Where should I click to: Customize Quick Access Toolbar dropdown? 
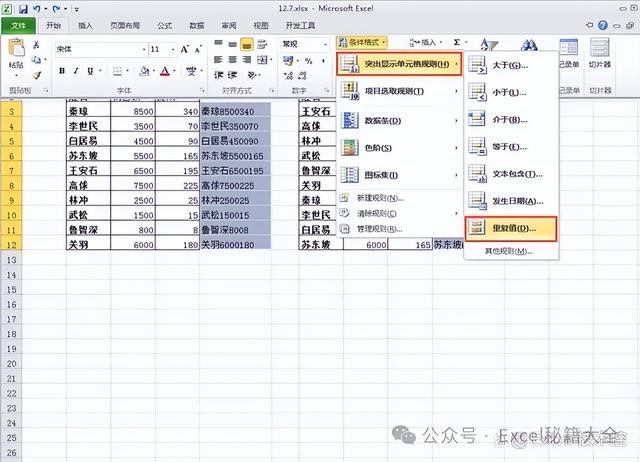click(77, 9)
